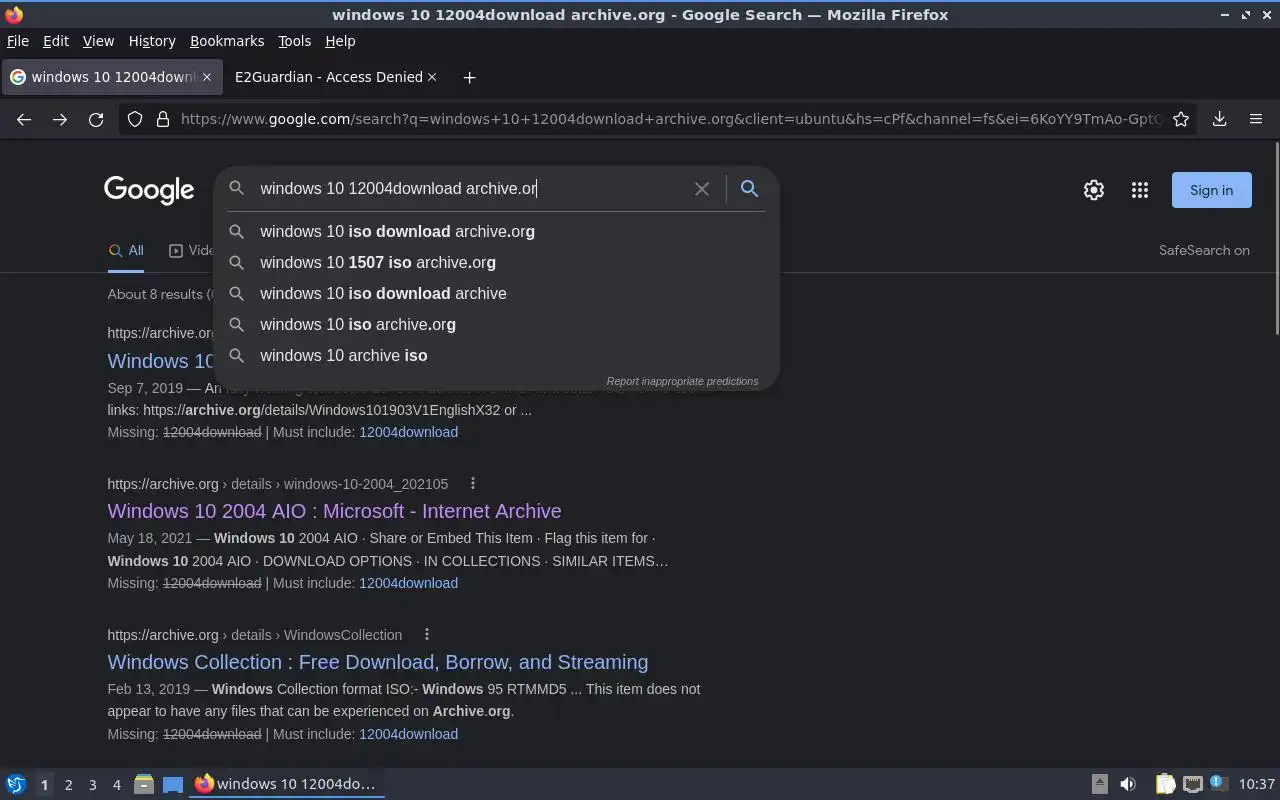Open the taskbar application launcher icon
Screen dimensions: 1280x800
click(x=16, y=784)
